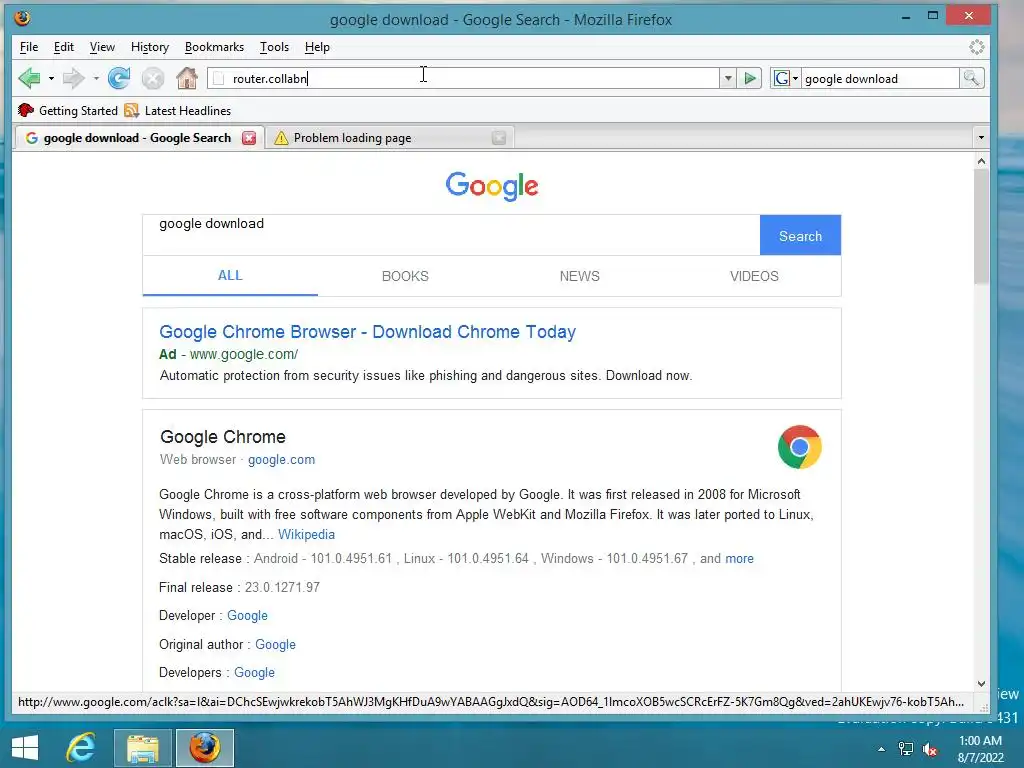Click the network tray icon

point(906,749)
